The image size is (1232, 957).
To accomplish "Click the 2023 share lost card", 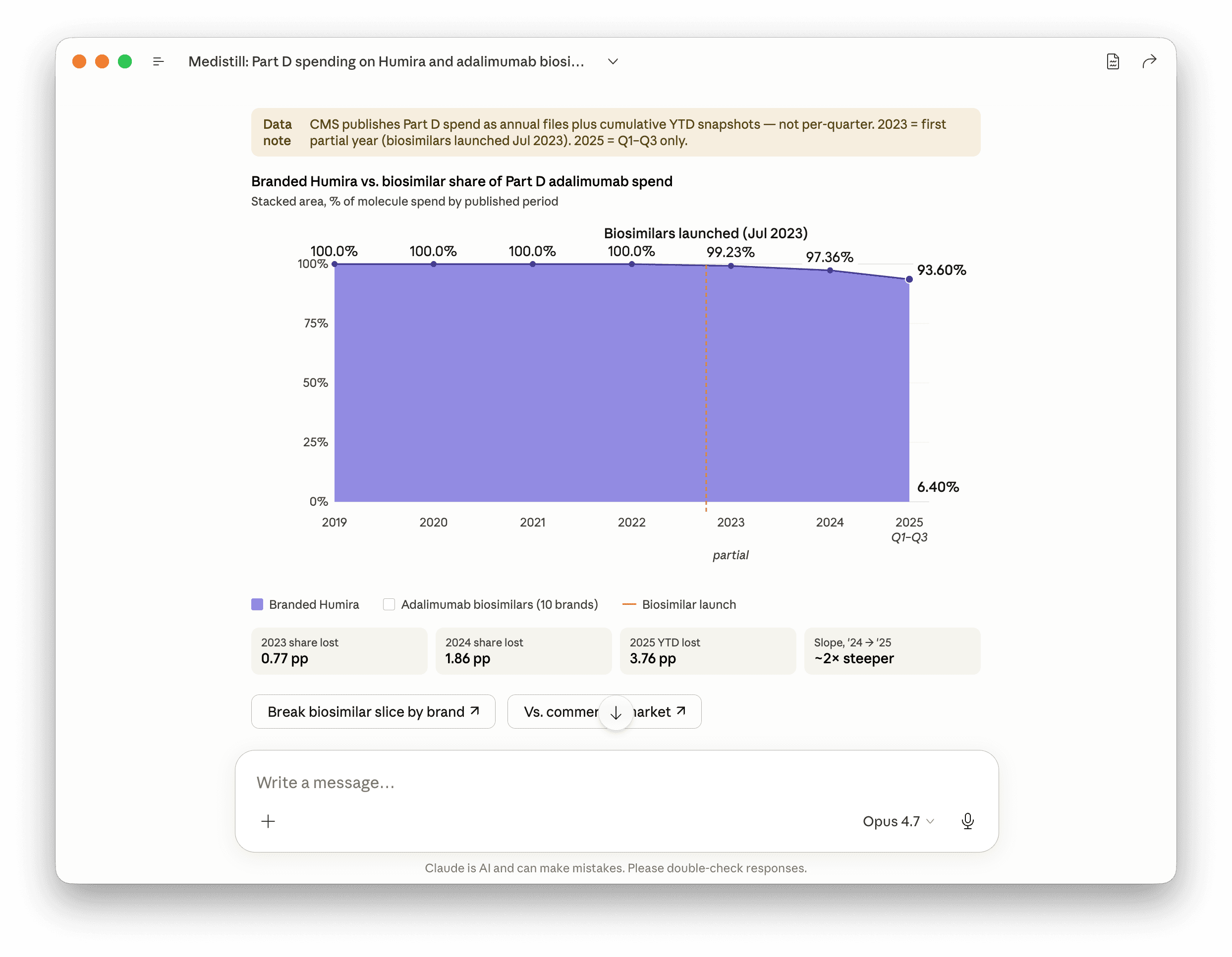I will [339, 651].
